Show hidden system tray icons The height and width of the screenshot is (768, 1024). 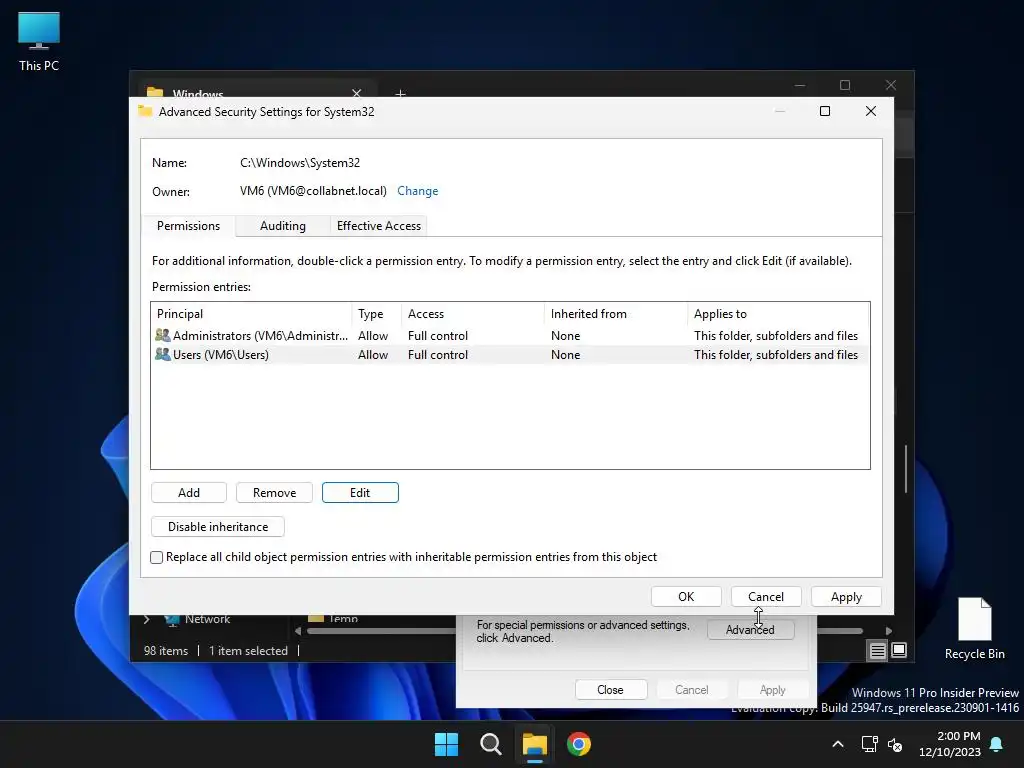(x=838, y=744)
